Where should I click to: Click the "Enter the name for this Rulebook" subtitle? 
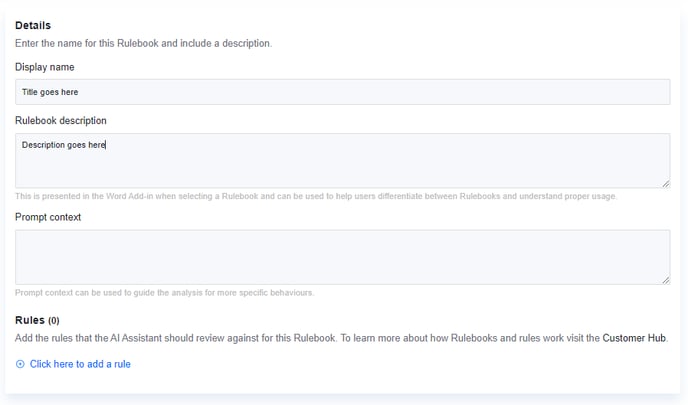(143, 44)
